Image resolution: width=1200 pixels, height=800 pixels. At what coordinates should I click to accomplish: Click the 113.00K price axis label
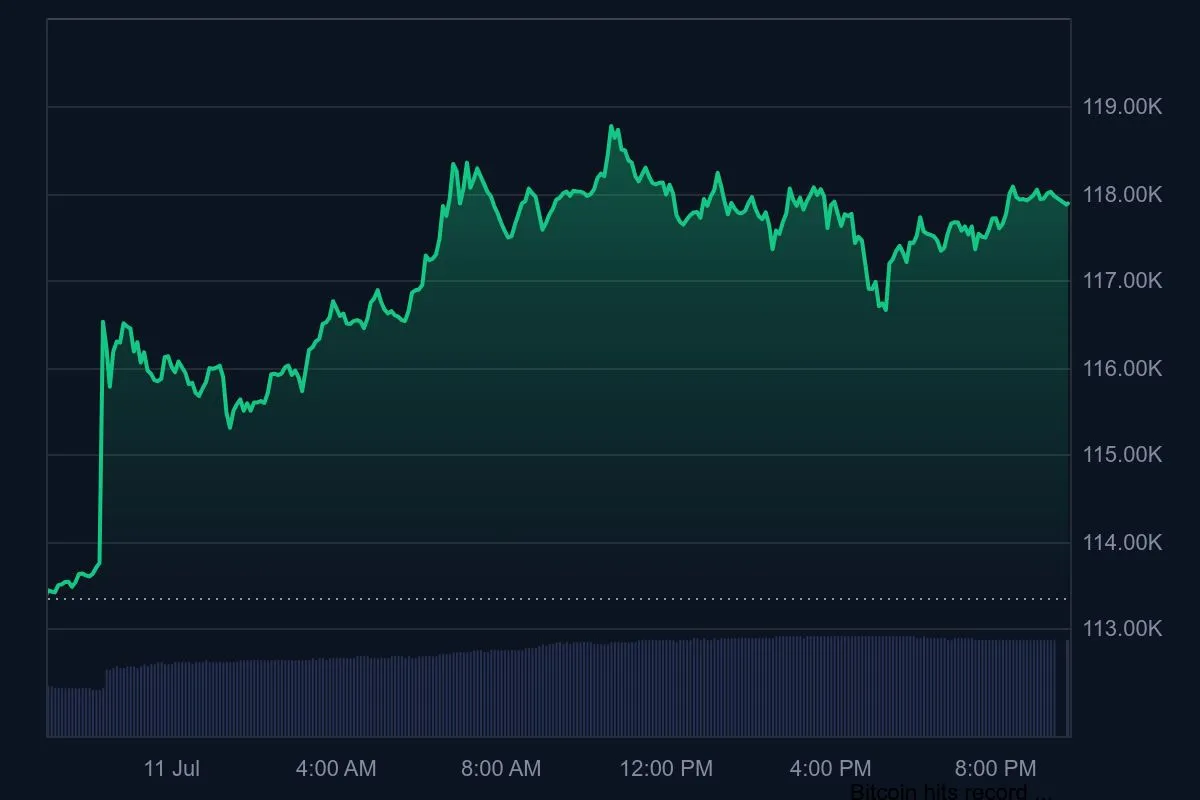click(x=1122, y=629)
